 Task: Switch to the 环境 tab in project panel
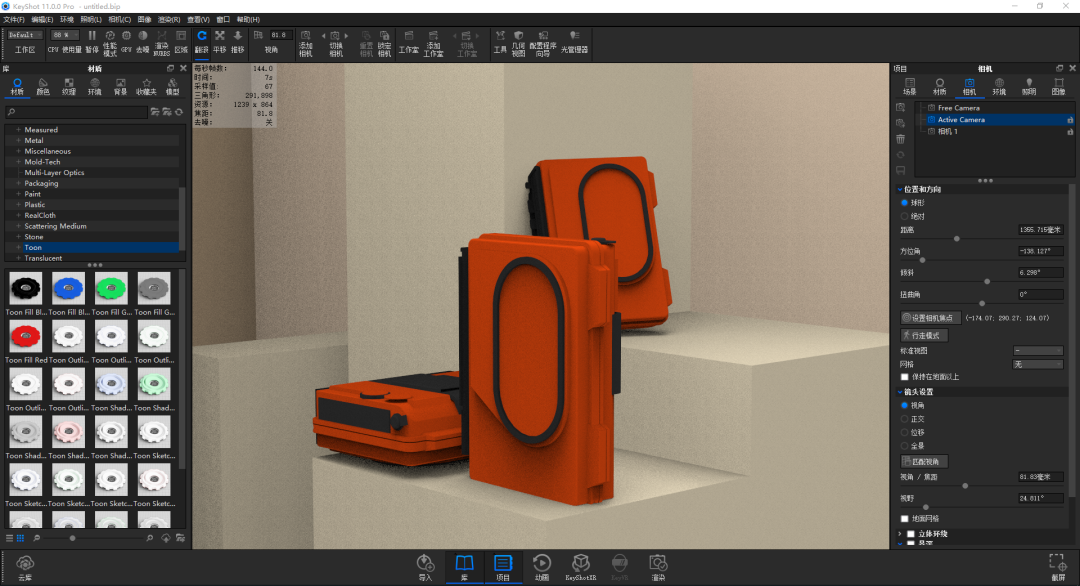[998, 86]
